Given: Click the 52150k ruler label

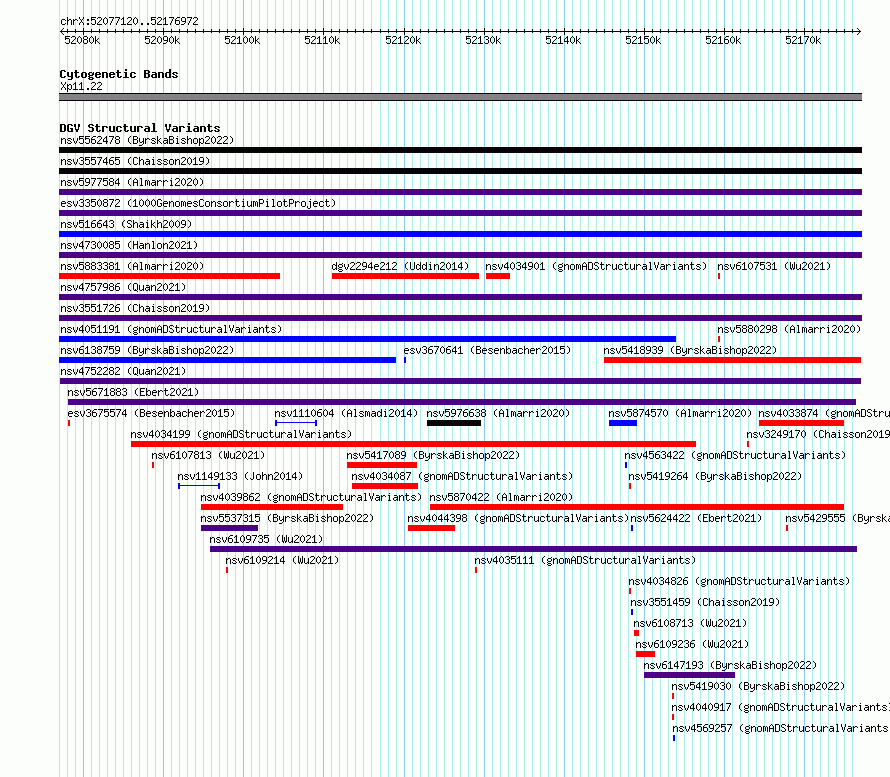Looking at the screenshot, I should 643,40.
